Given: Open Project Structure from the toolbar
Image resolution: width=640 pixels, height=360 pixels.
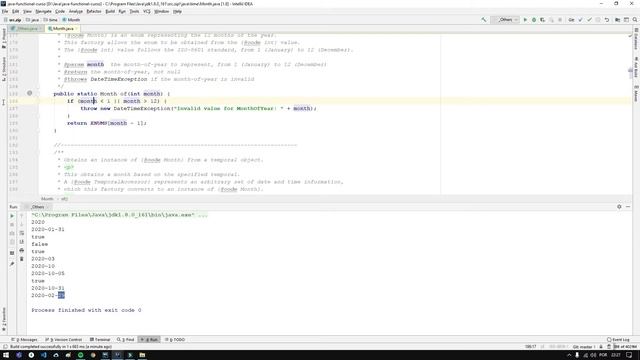Looking at the screenshot, I should 618,20.
